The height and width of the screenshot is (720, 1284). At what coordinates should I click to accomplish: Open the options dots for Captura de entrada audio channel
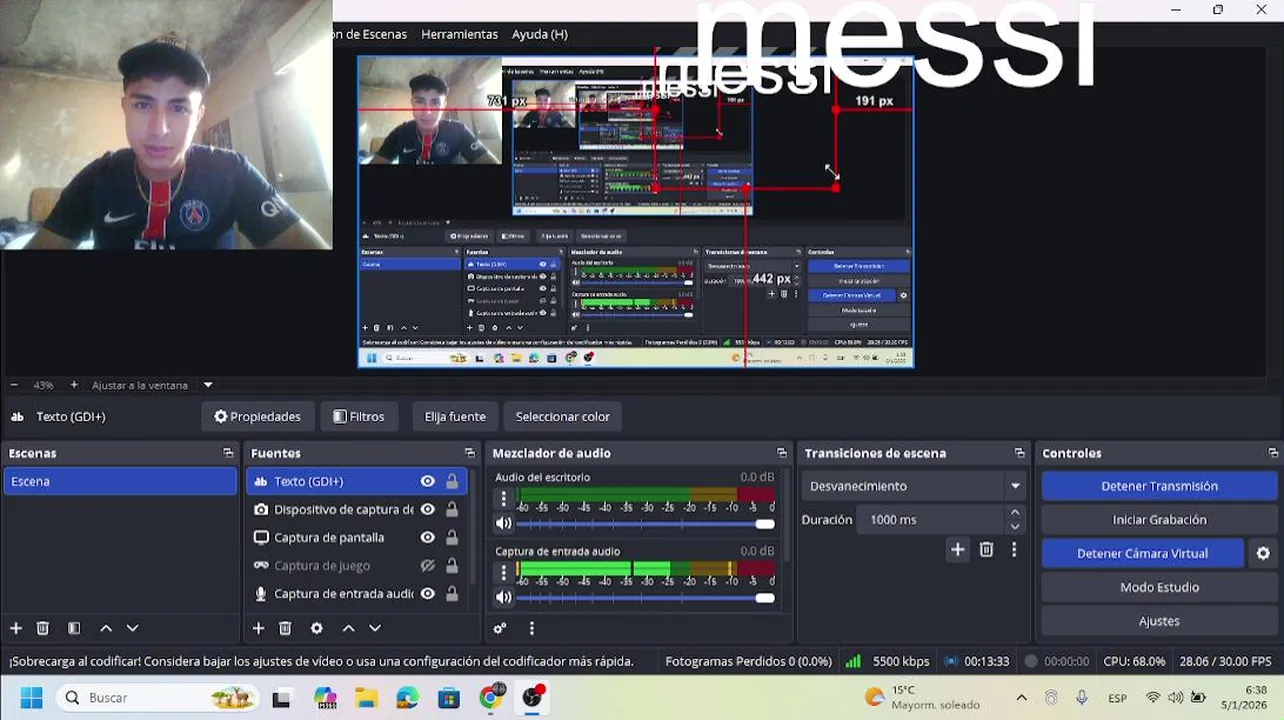click(504, 572)
